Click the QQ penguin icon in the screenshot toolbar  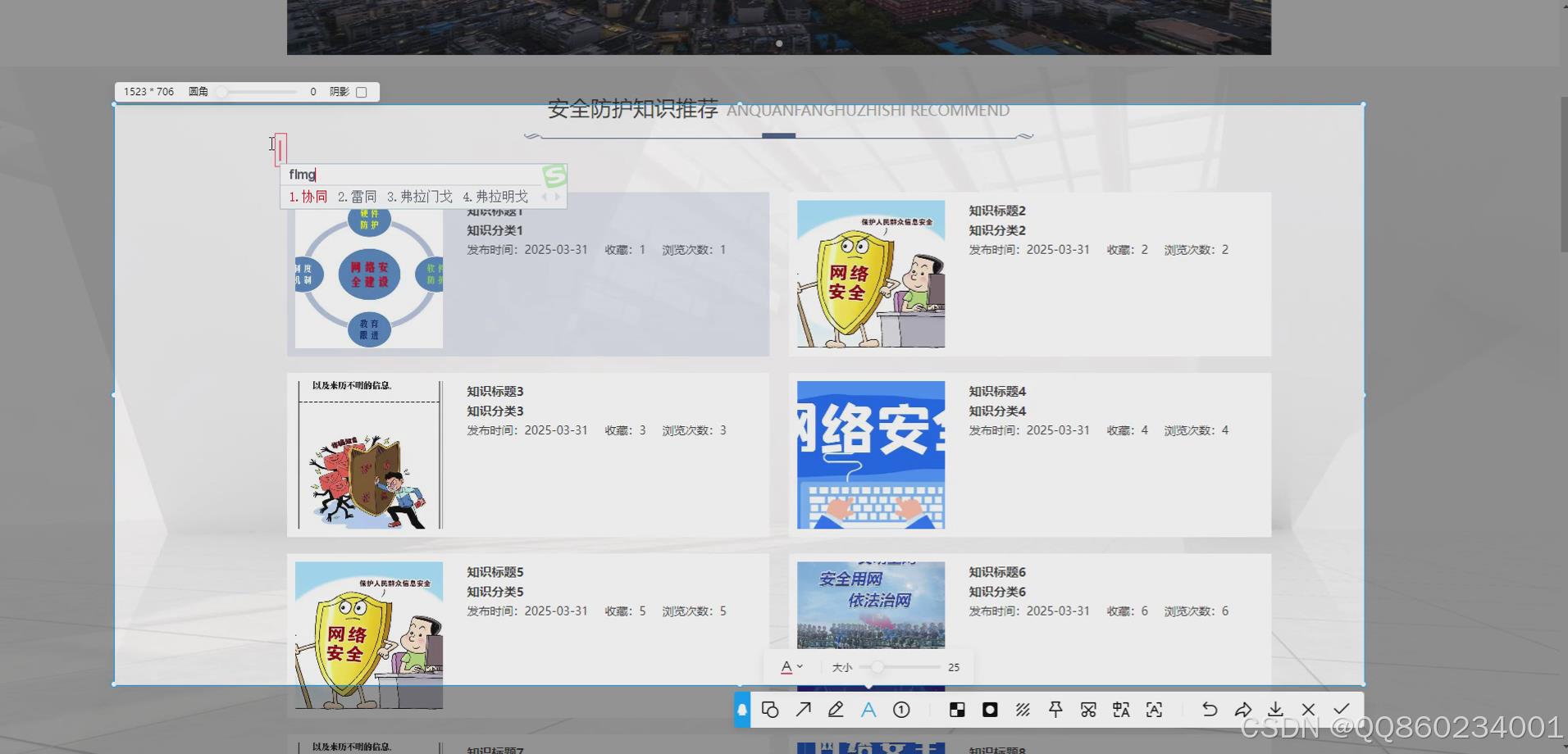tap(741, 710)
